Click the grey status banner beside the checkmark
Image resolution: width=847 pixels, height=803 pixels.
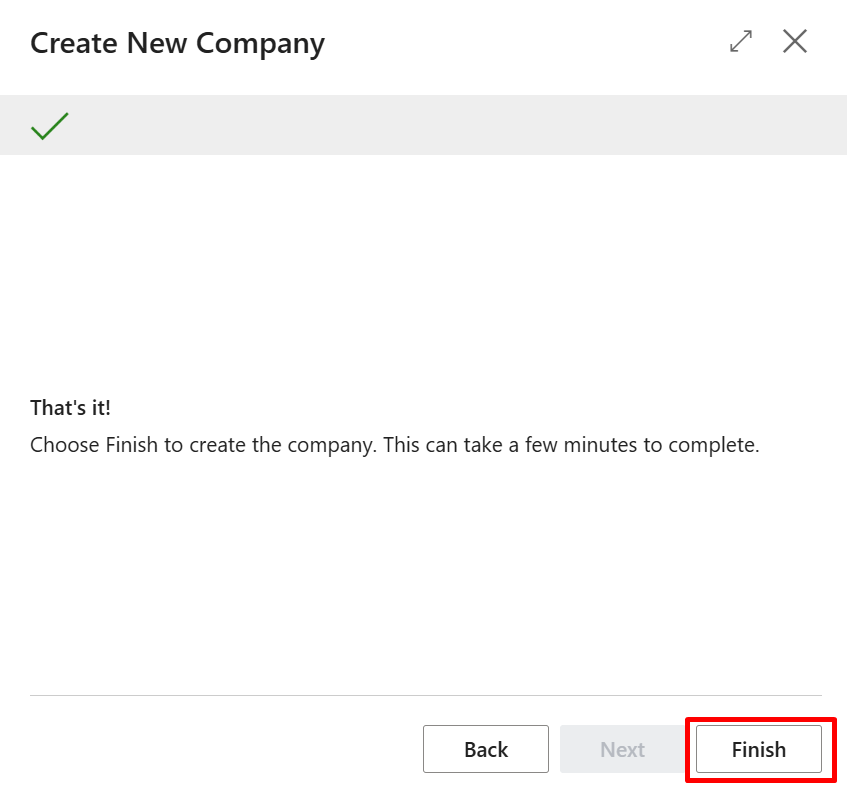[x=450, y=126]
